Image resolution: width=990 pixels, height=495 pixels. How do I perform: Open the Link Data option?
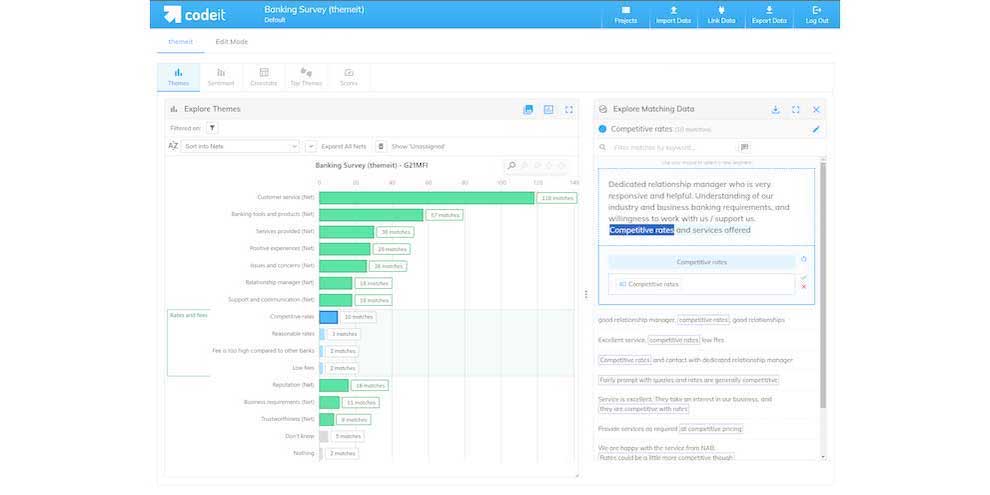click(x=720, y=14)
